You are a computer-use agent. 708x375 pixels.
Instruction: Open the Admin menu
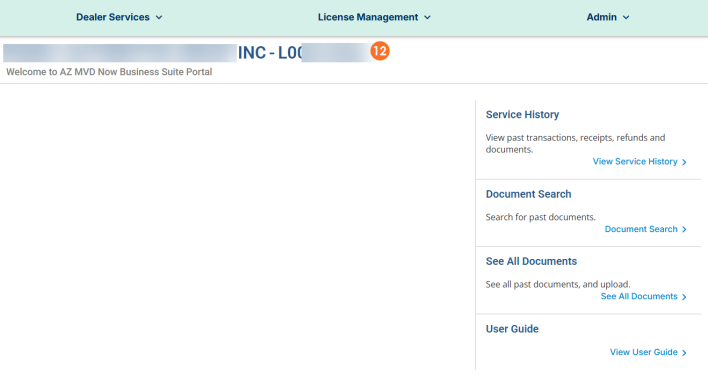608,17
